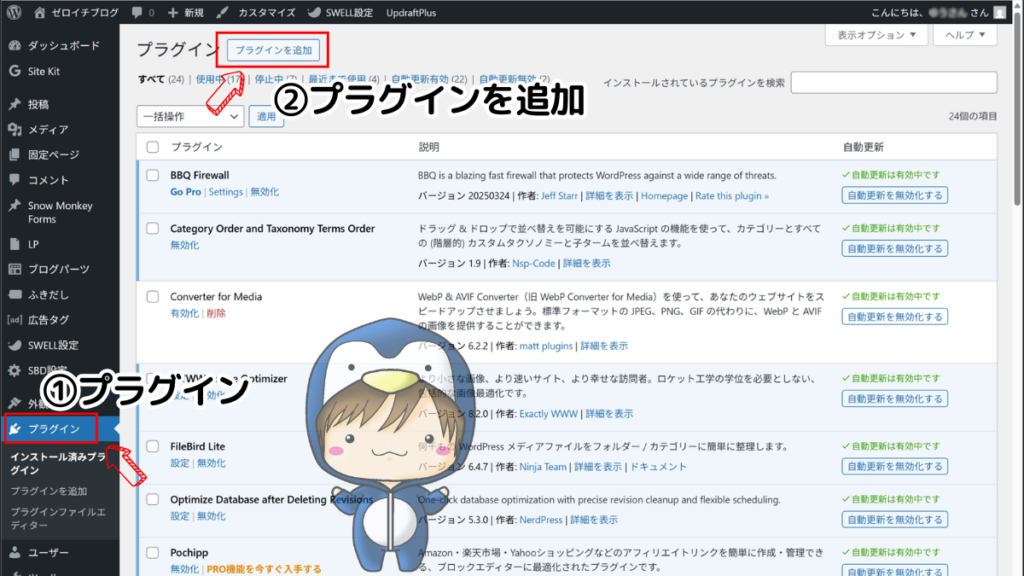1024x576 pixels.
Task: Open SWELL設定 icon in admin bar
Action: (314, 12)
